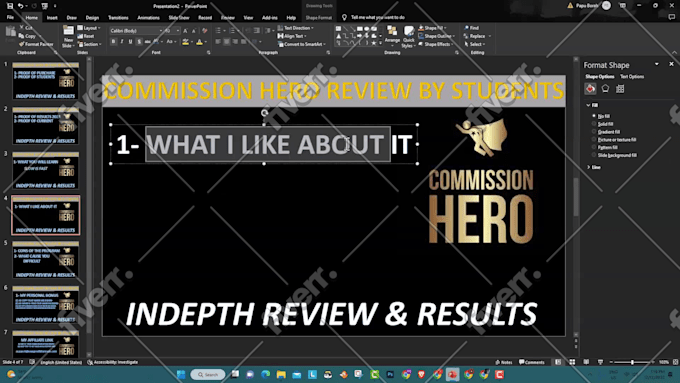Switch to Slide Sorter view in status bar
The height and width of the screenshot is (383, 680).
[x=572, y=362]
